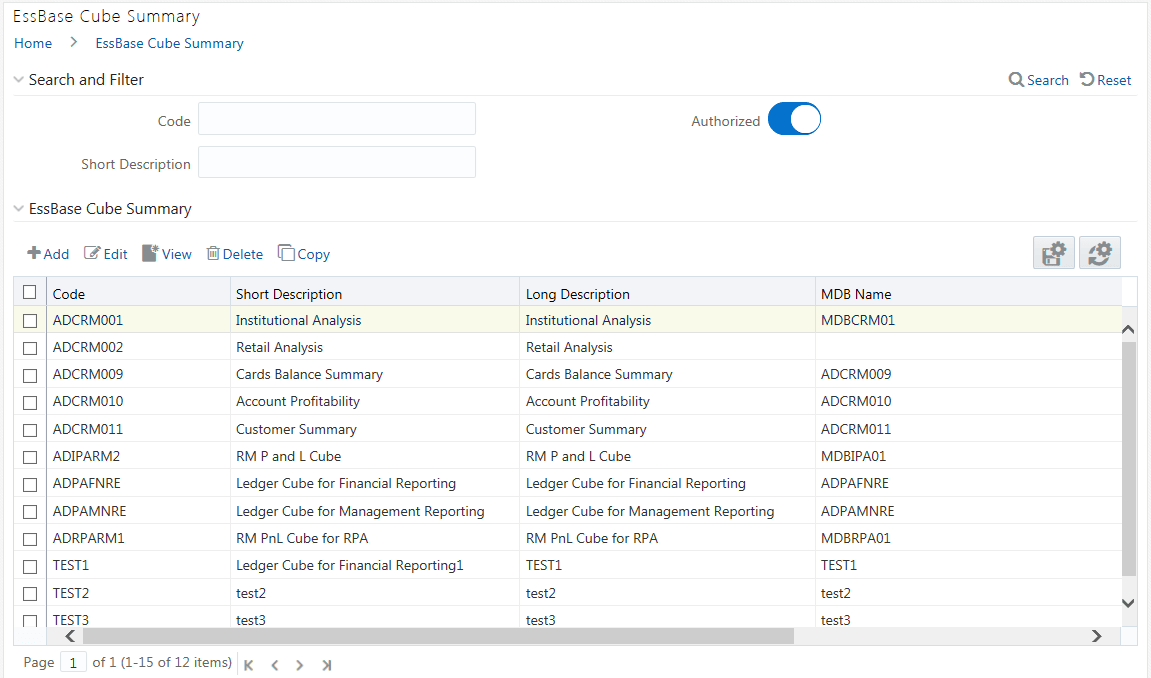Click the Search magnifier icon
Viewport: 1151px width, 678px height.
coord(1016,80)
